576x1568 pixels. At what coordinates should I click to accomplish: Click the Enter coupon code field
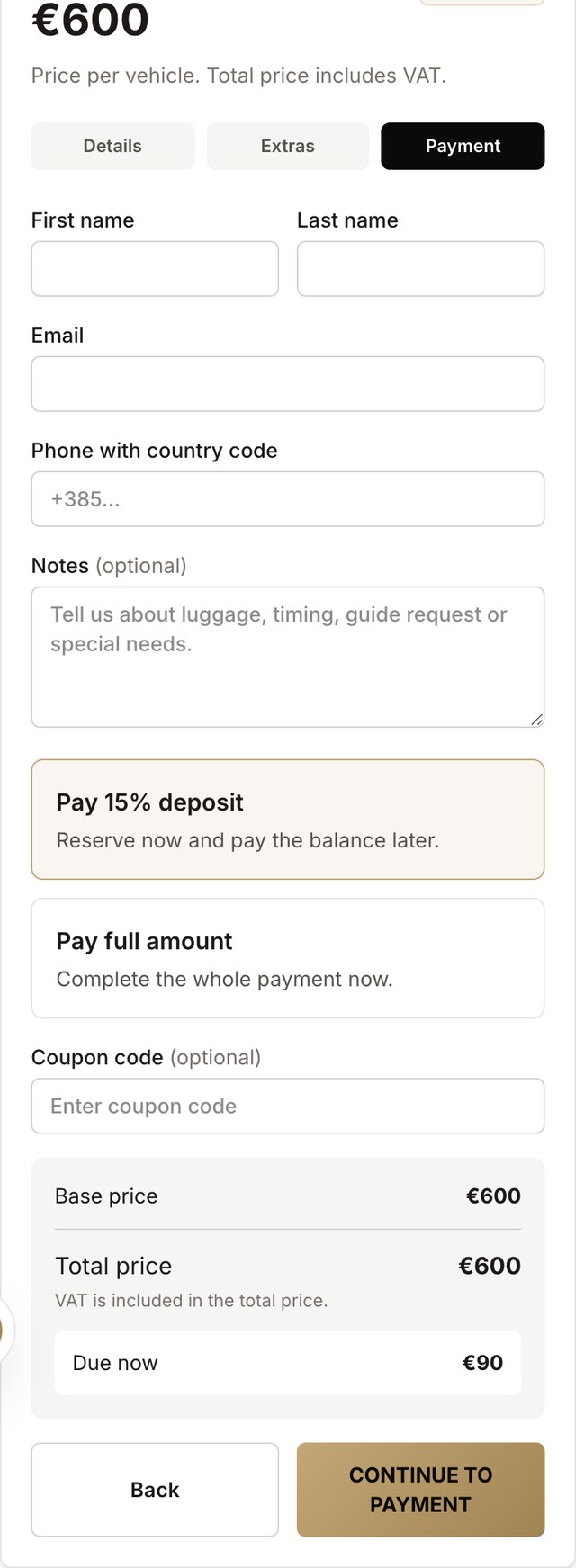pyautogui.click(x=288, y=1106)
